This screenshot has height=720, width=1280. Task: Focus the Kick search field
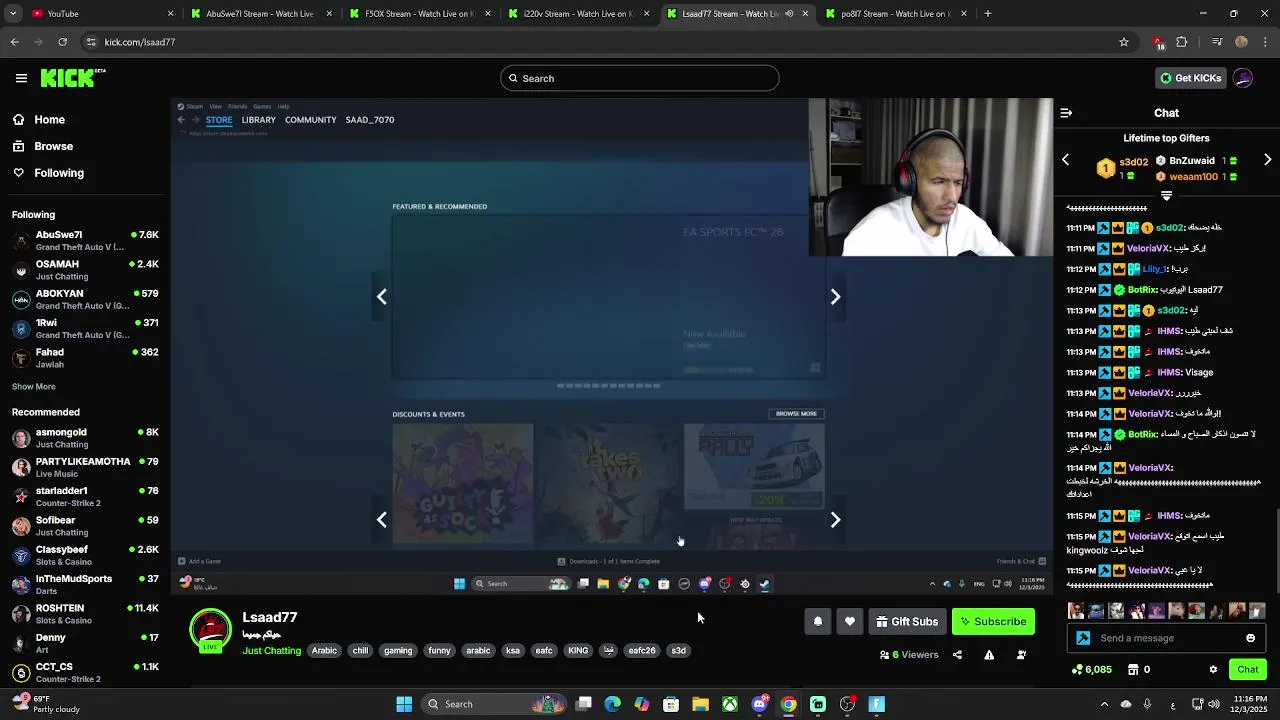[x=640, y=78]
